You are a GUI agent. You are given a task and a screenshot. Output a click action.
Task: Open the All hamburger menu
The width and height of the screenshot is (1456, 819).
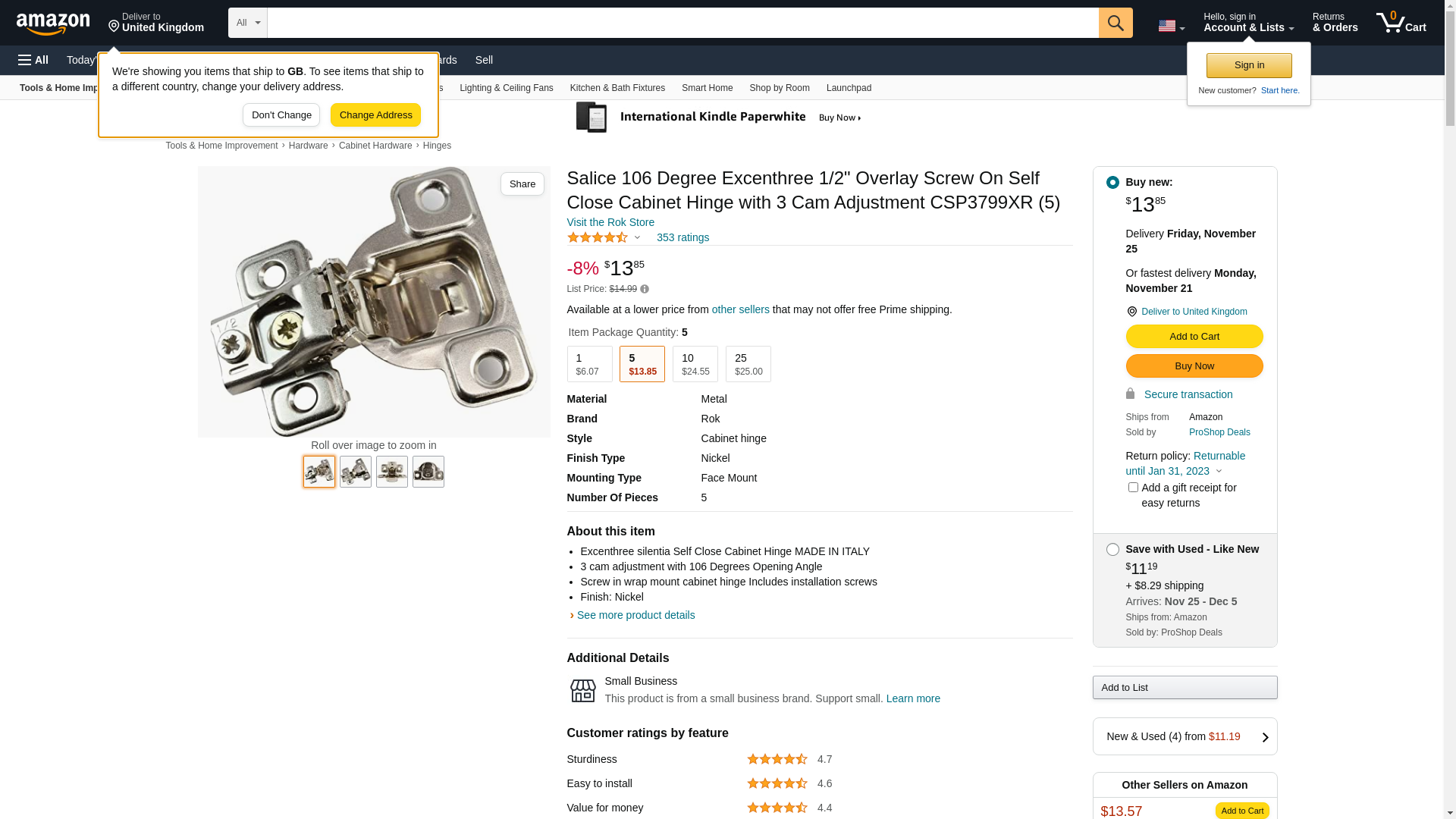pos(33,60)
